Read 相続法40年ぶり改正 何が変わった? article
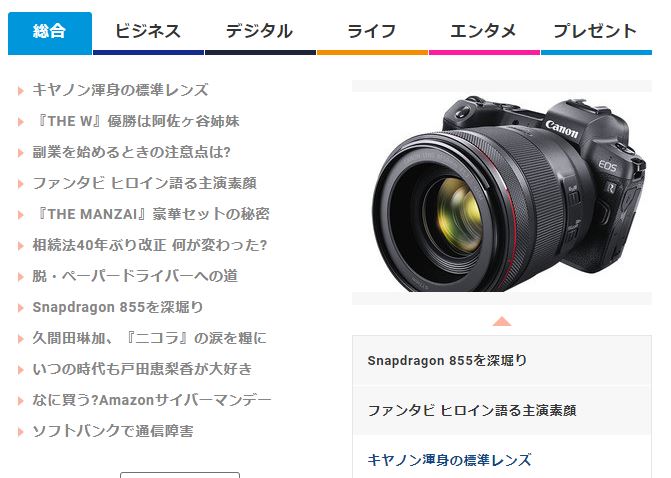Image resolution: width=671 pixels, height=478 pixels. pyautogui.click(x=150, y=245)
